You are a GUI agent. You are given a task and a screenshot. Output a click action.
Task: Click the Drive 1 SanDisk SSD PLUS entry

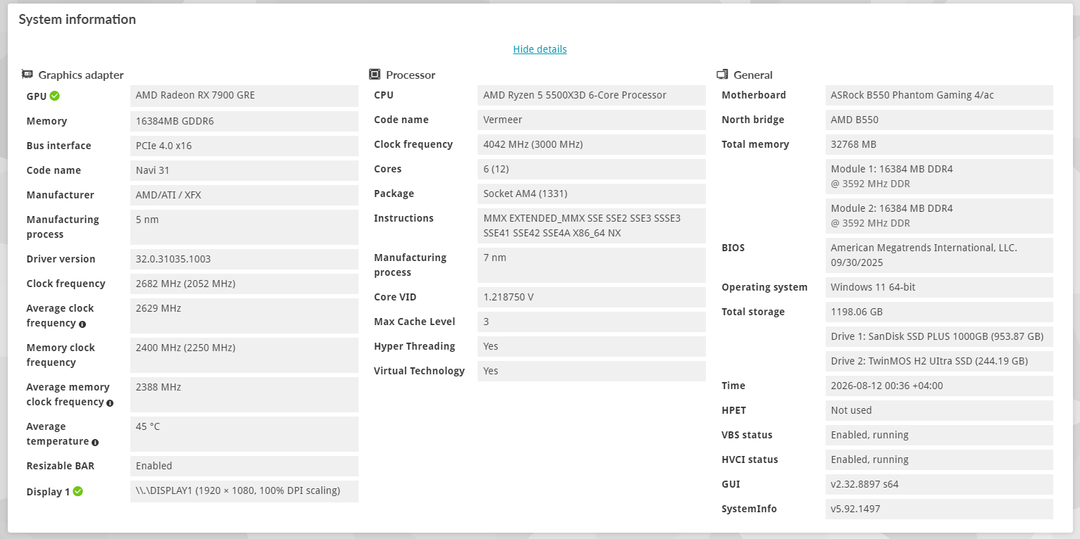point(939,337)
